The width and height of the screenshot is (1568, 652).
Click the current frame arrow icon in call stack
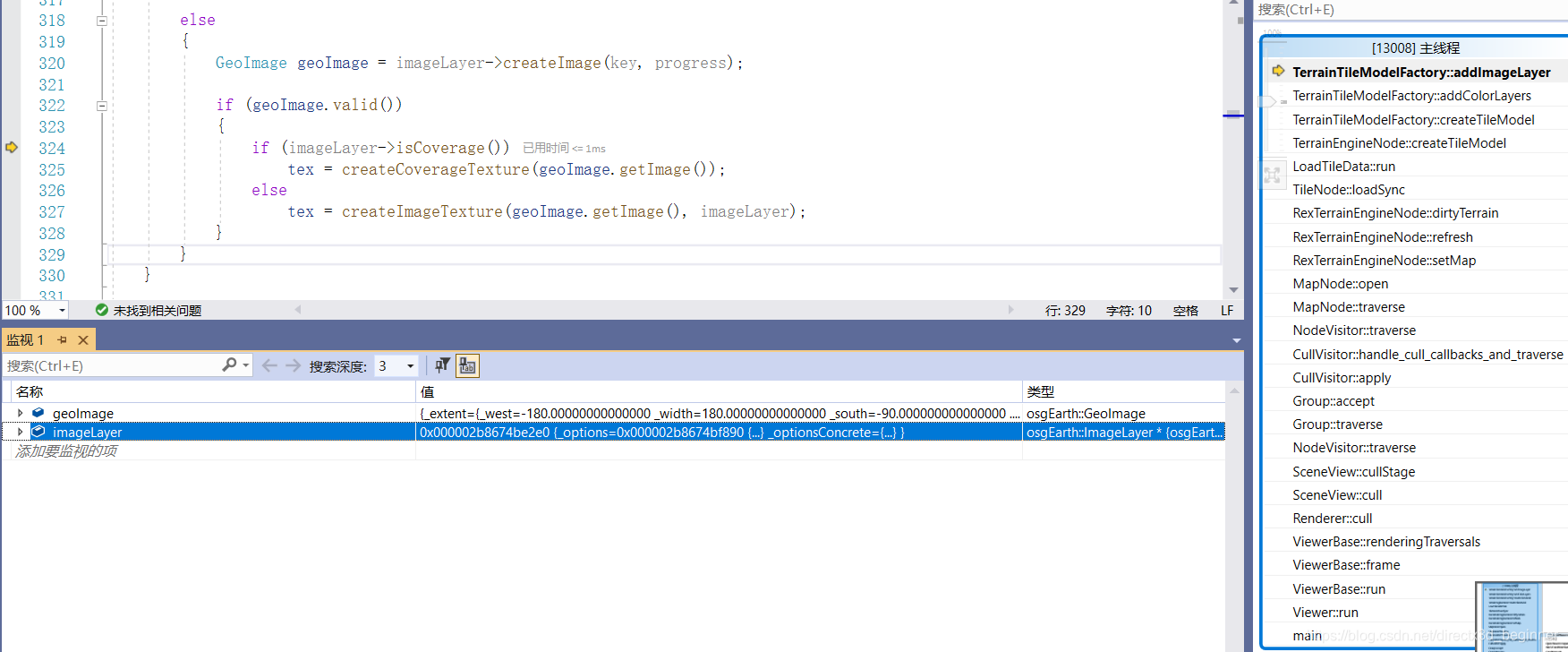point(1278,71)
